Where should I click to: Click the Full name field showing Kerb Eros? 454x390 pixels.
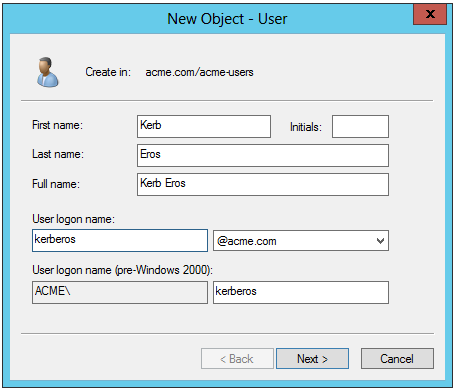[263, 184]
